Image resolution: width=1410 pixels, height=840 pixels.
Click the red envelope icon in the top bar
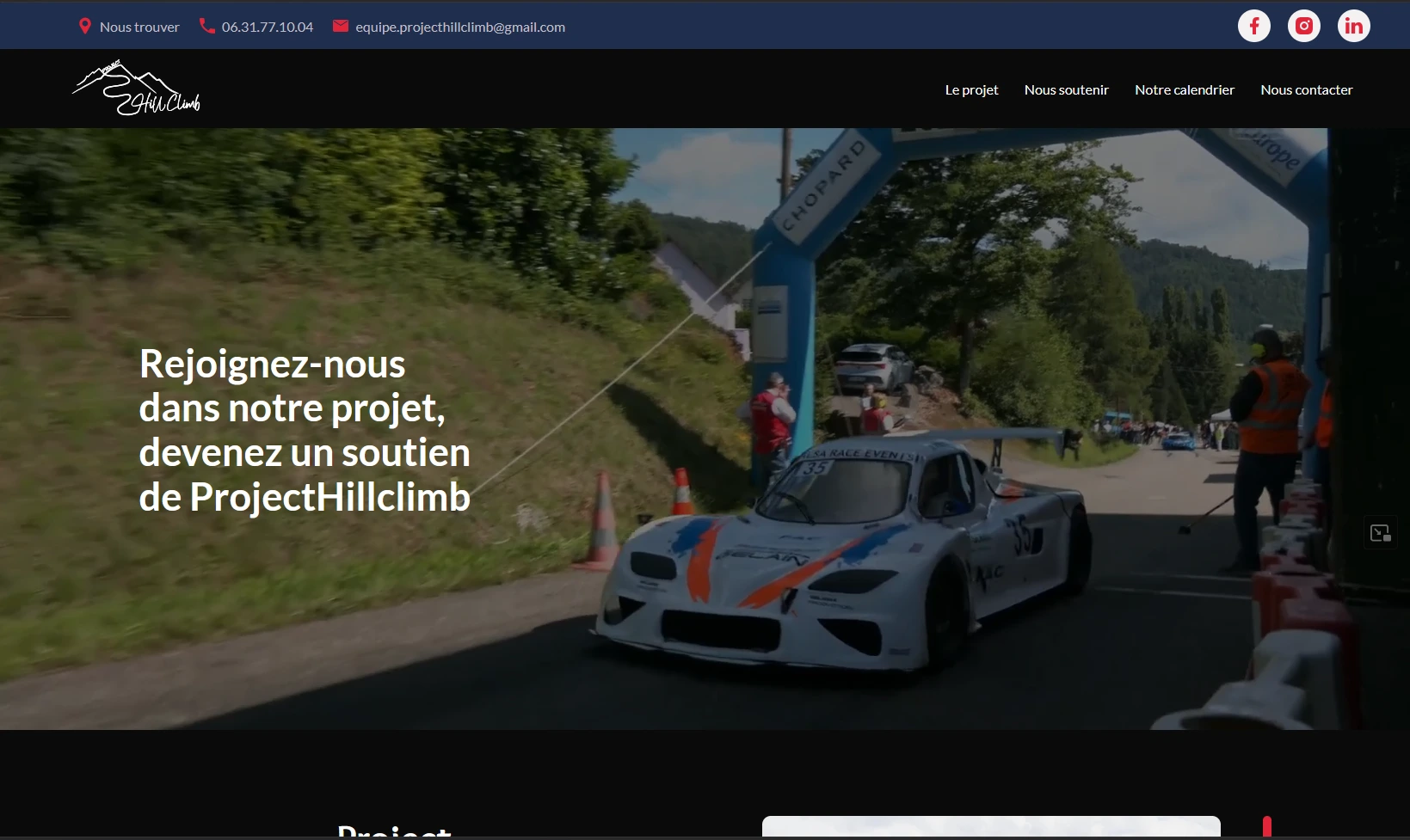point(341,26)
